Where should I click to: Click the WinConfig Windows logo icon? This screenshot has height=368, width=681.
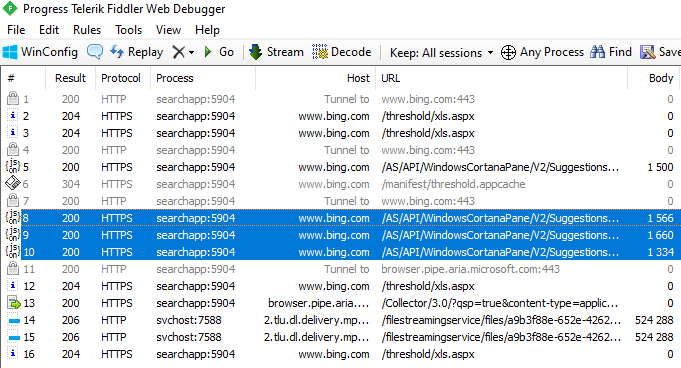(x=10, y=52)
